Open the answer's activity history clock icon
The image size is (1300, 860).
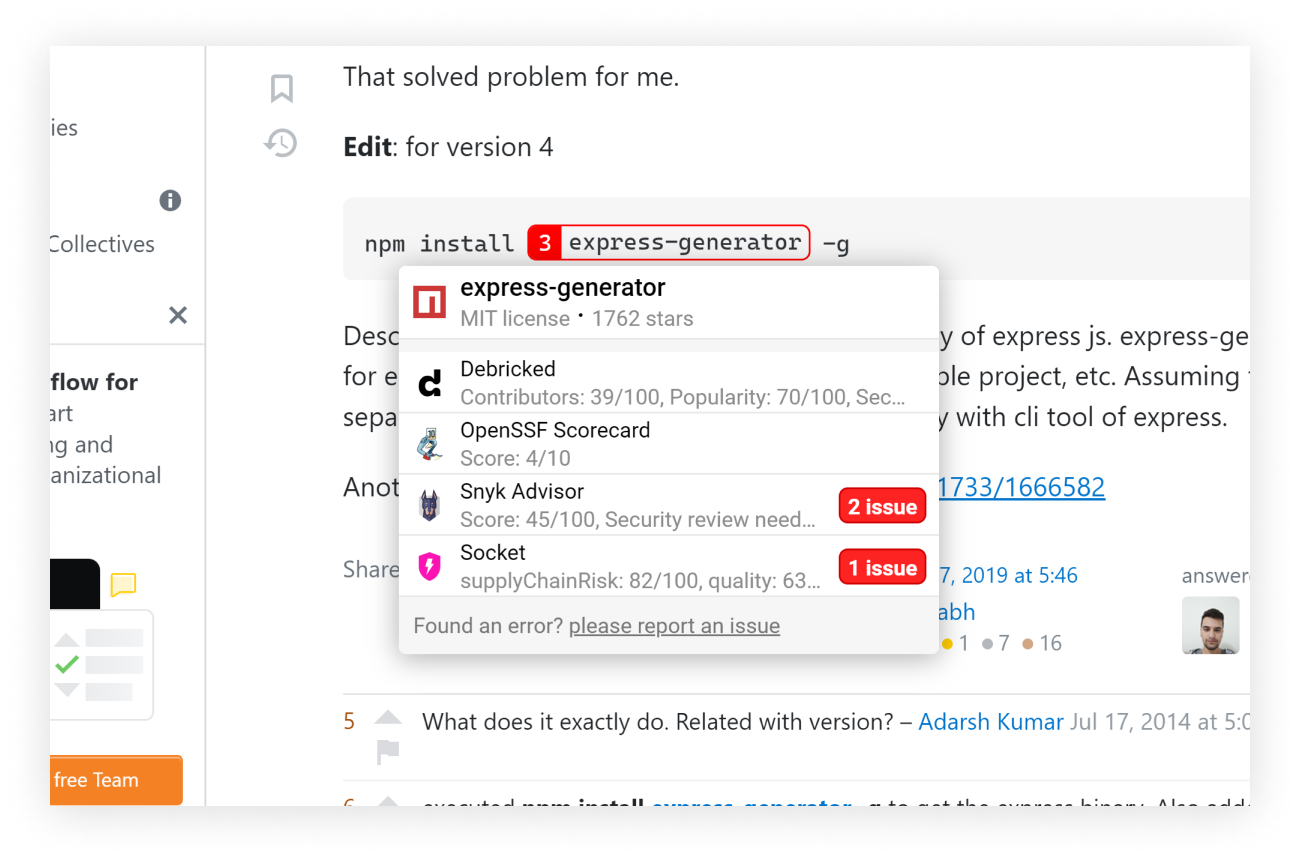[281, 144]
